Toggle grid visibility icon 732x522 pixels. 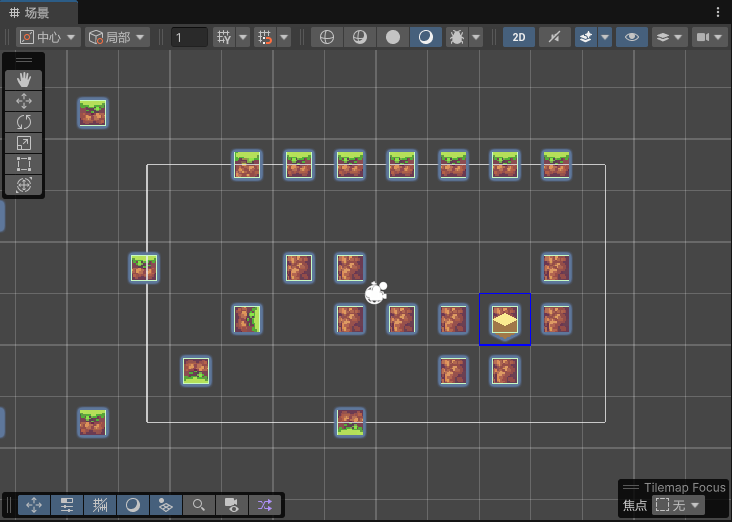[x=224, y=37]
